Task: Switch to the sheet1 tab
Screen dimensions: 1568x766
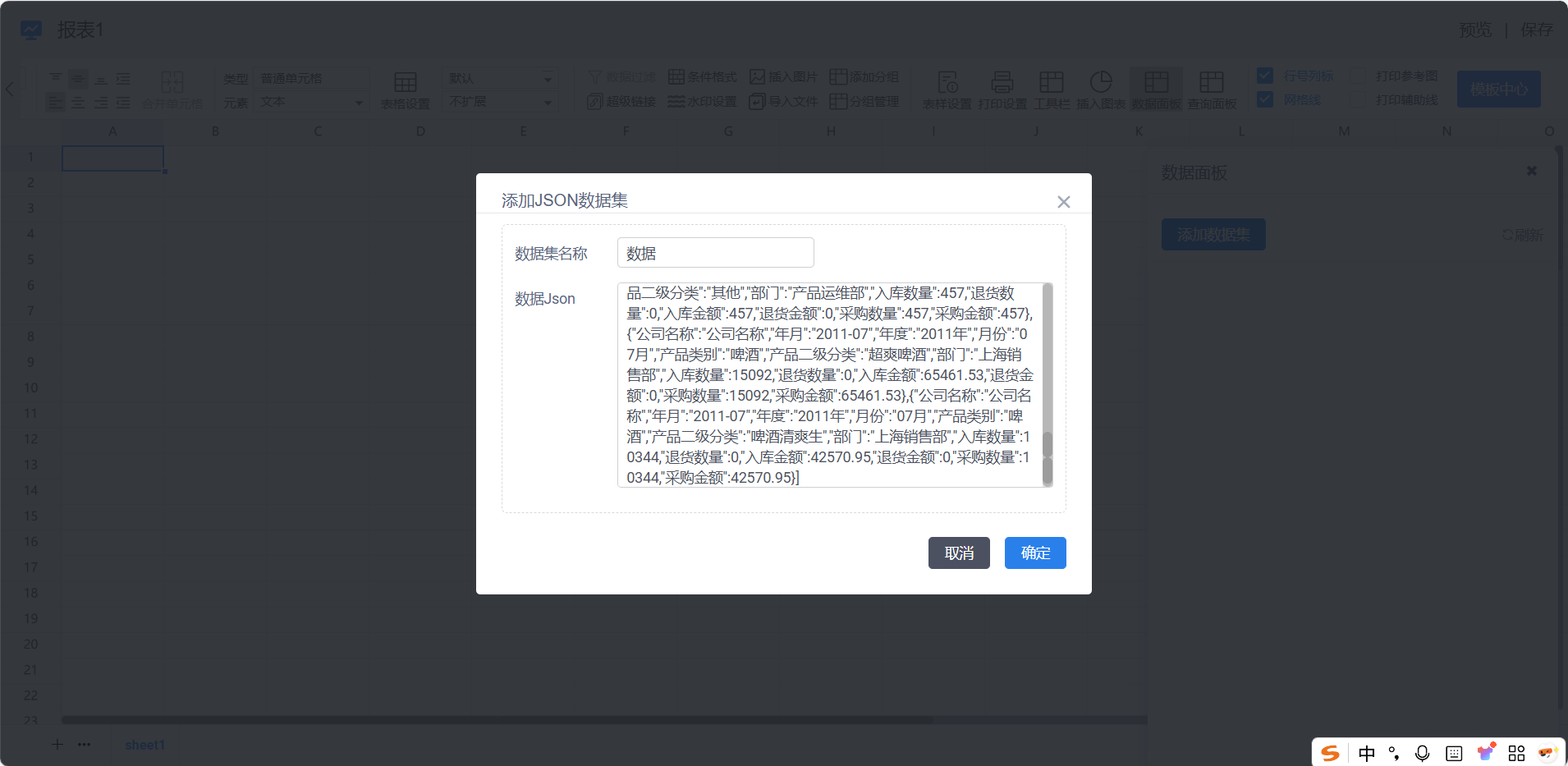Action: click(x=144, y=745)
